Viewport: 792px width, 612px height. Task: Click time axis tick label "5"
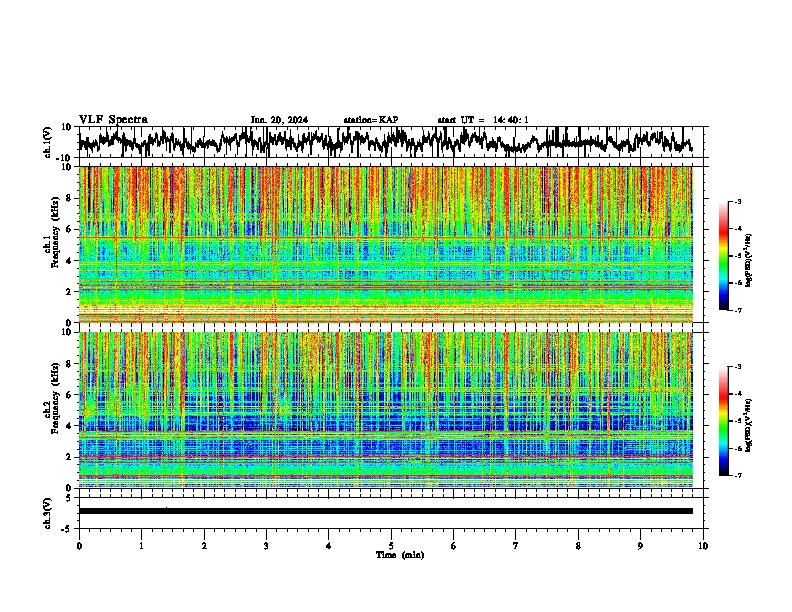click(391, 546)
